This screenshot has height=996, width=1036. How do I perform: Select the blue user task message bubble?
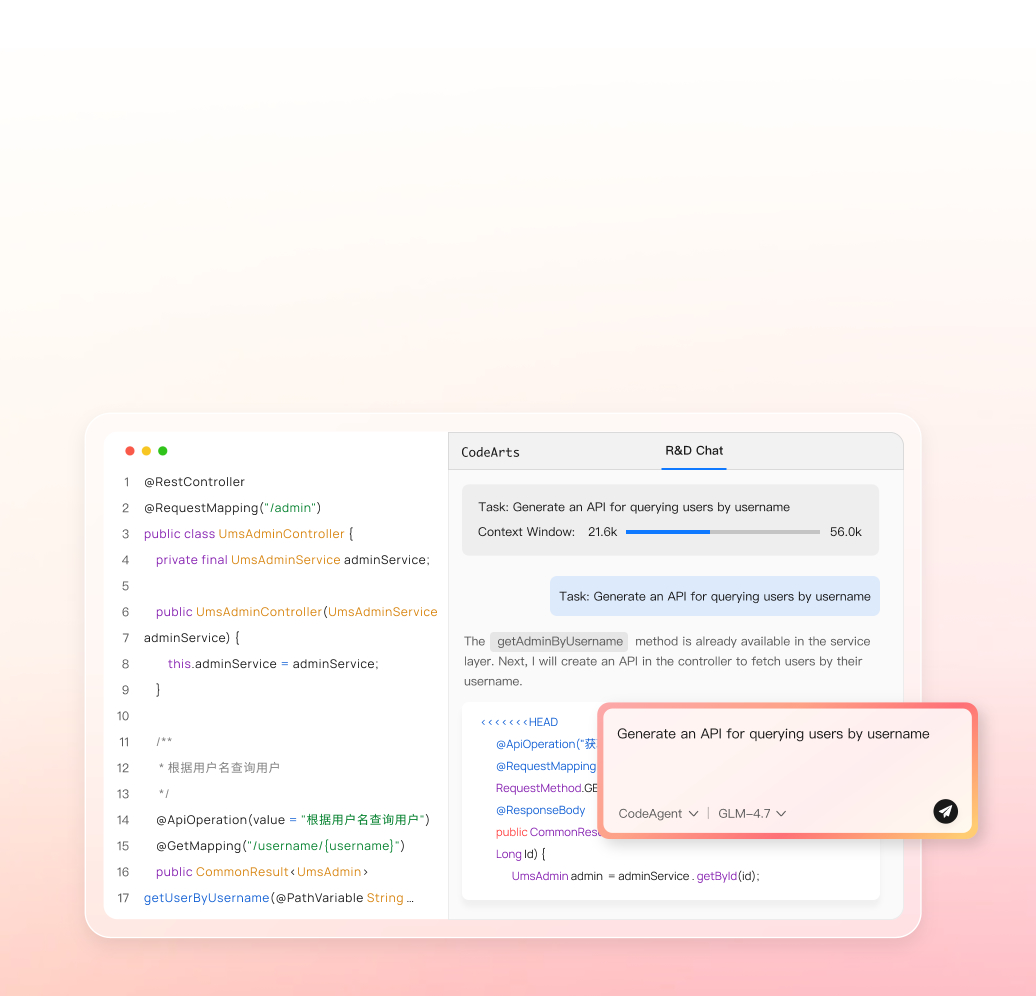pyautogui.click(x=714, y=596)
